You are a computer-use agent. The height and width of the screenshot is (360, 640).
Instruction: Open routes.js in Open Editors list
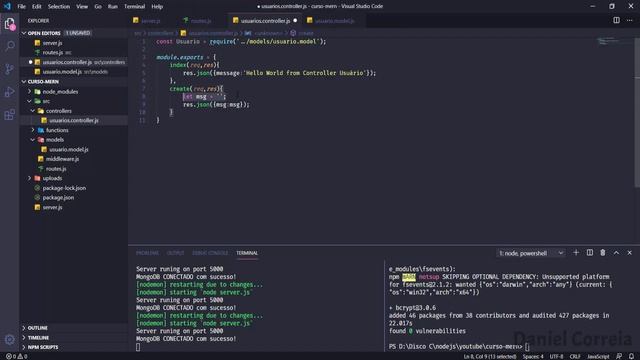click(52, 53)
